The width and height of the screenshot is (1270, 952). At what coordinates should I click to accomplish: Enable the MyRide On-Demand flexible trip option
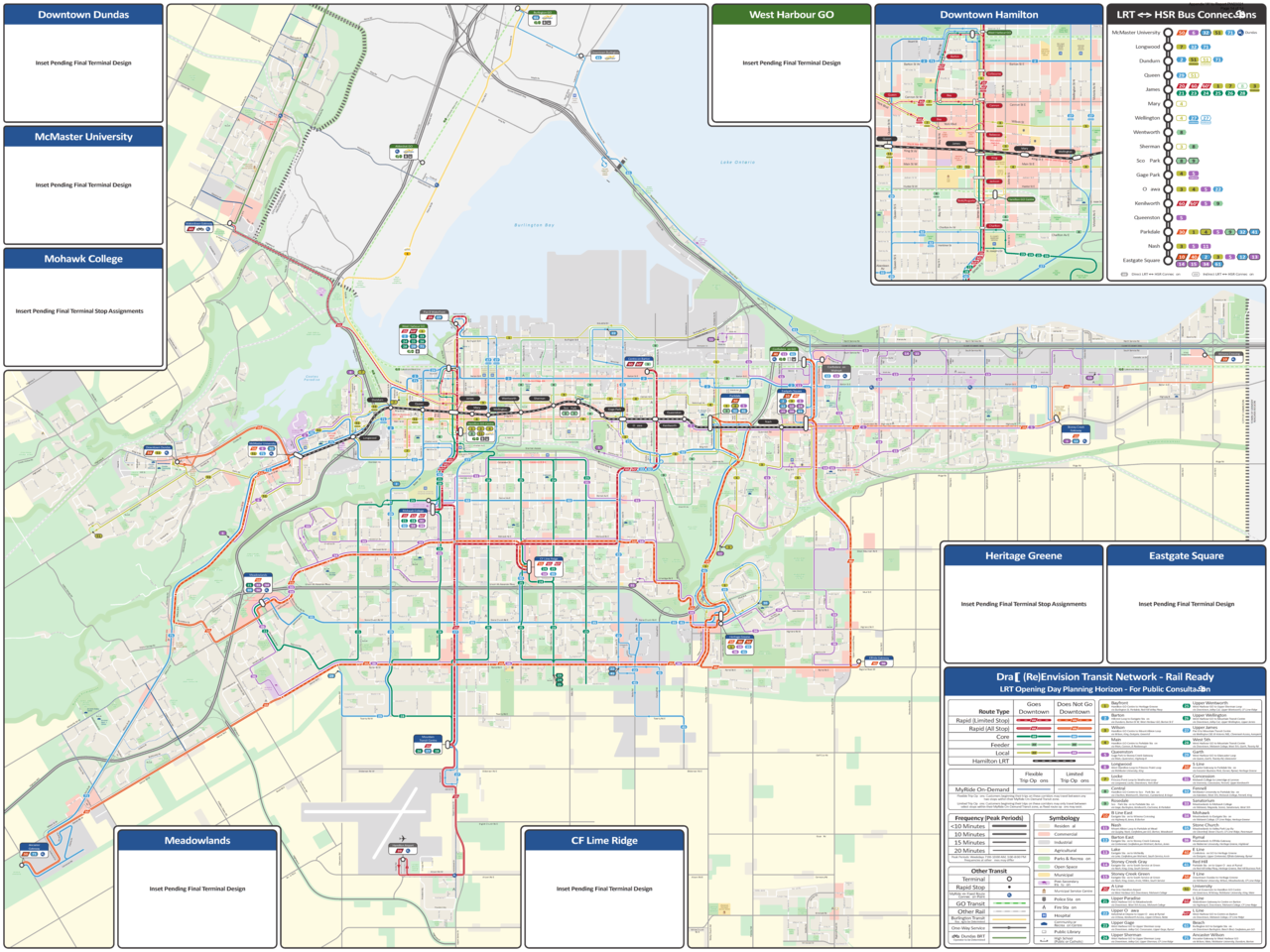coord(1034,789)
